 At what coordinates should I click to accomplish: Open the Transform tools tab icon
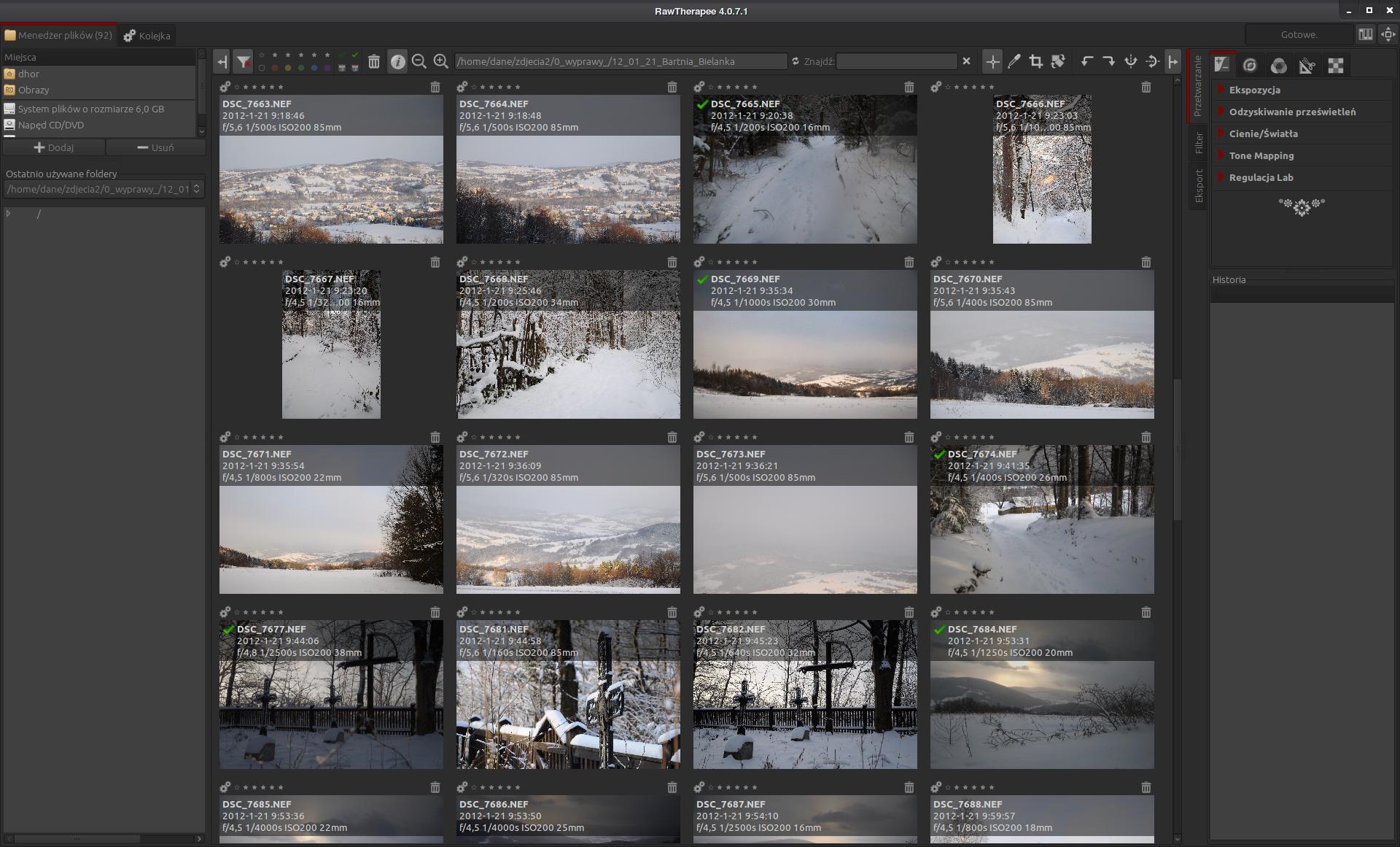pos(1307,66)
